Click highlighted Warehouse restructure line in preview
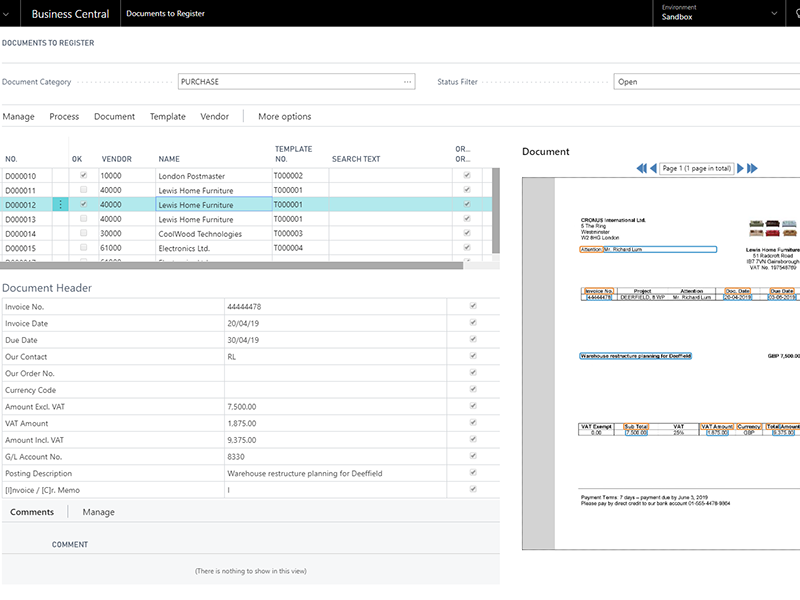 pos(635,356)
